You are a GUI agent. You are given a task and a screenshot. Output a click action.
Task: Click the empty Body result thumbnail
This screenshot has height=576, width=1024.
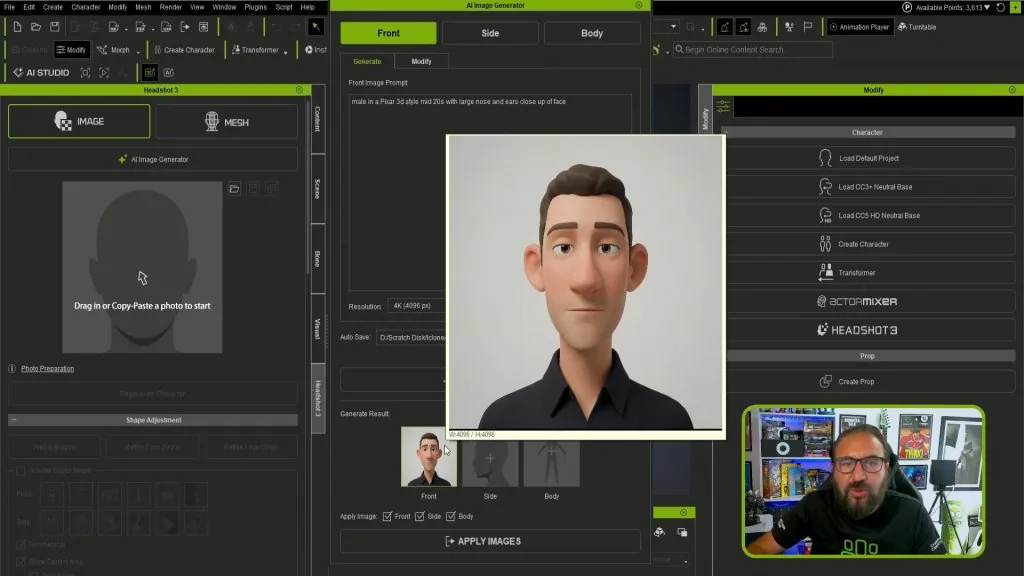tap(552, 464)
